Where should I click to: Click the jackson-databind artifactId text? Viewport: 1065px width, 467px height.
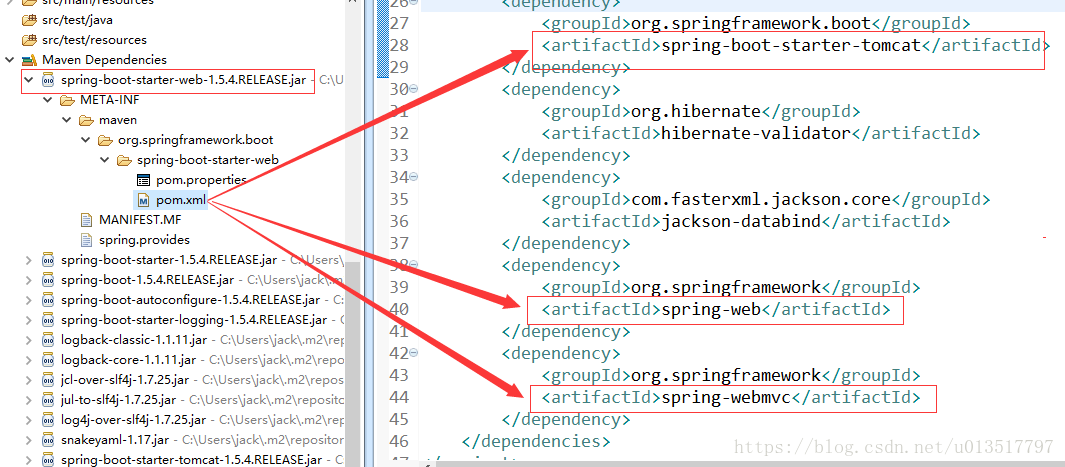pyautogui.click(x=740, y=221)
